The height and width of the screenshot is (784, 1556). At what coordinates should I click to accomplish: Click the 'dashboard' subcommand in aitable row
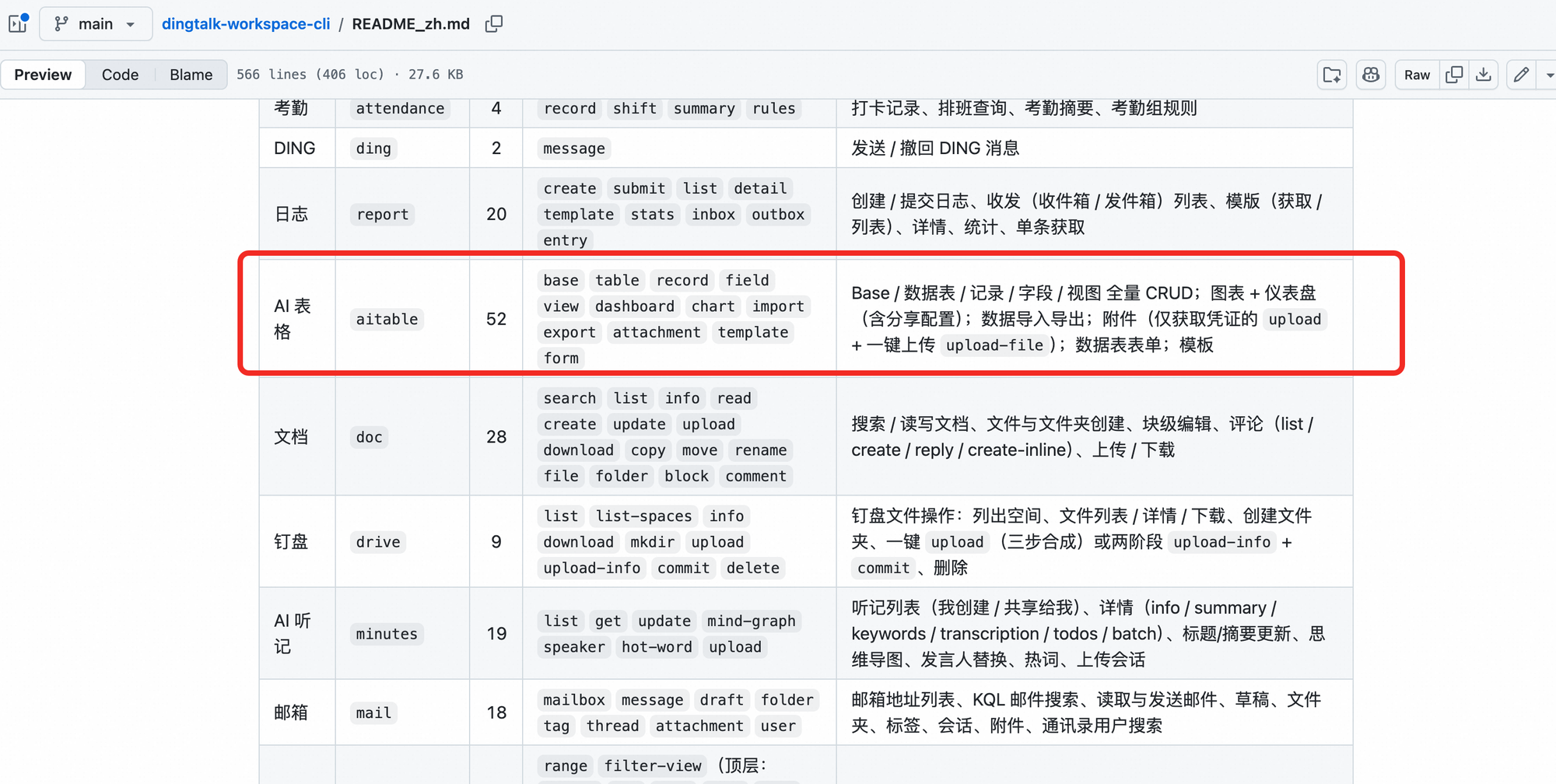(x=635, y=306)
